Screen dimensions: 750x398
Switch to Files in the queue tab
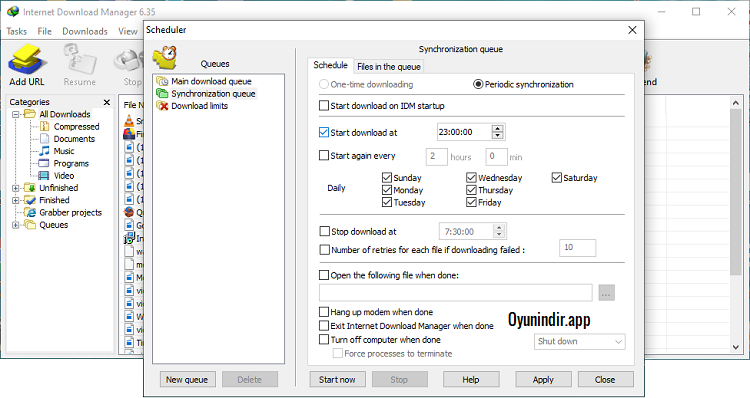pyautogui.click(x=389, y=66)
